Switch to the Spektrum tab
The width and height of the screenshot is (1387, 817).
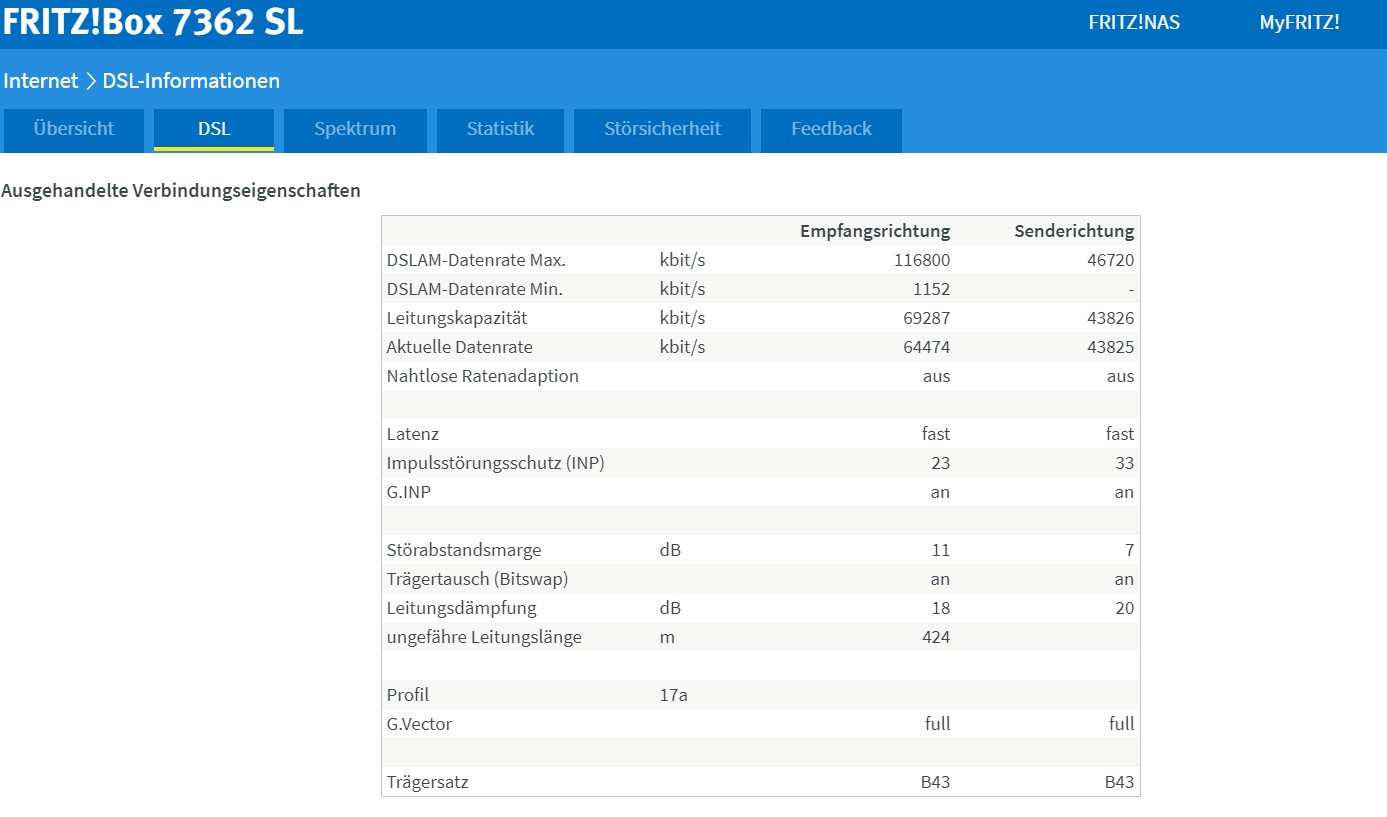[x=355, y=129]
